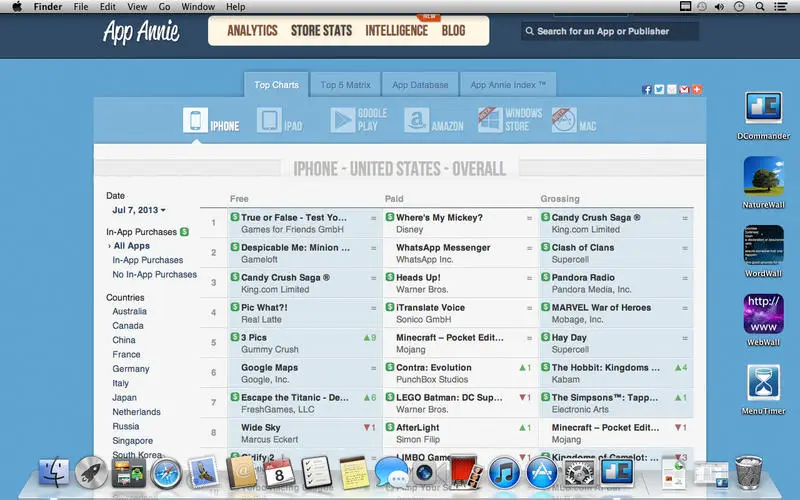Open the Apple menu
Screen dimensions: 800x500
point(16,7)
